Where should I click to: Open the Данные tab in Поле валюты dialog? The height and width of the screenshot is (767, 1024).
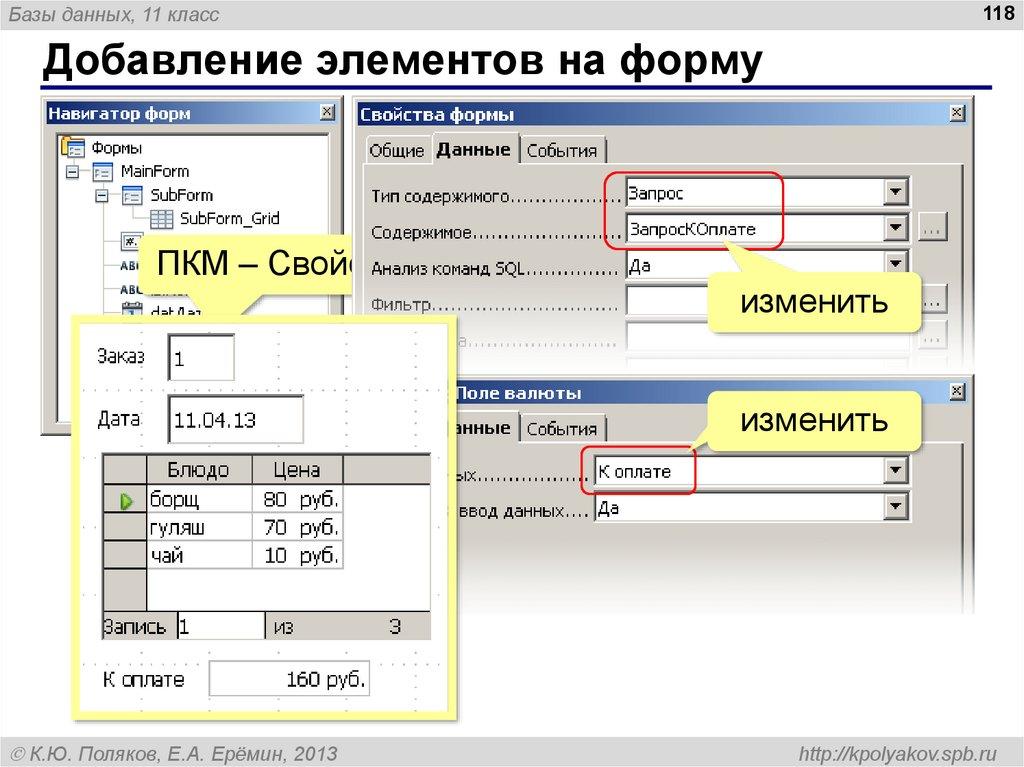coord(483,427)
